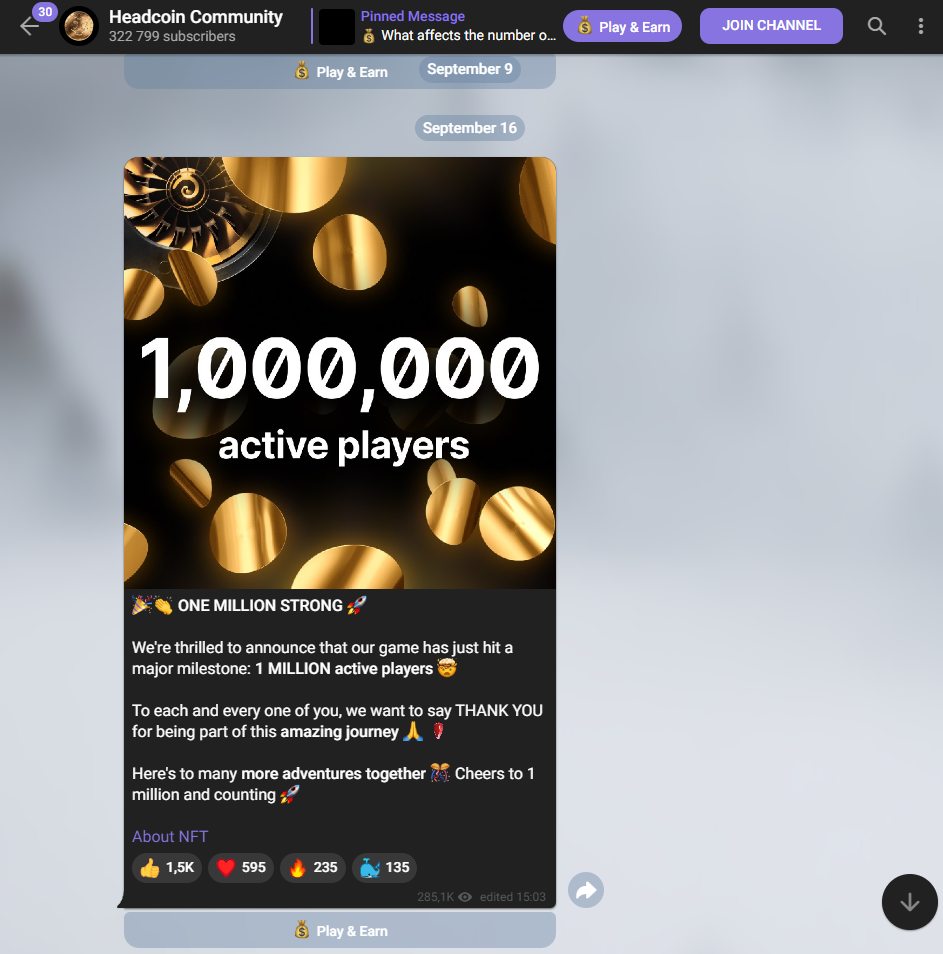Jump to bottom with down arrow button
943x954 pixels.
pos(910,902)
